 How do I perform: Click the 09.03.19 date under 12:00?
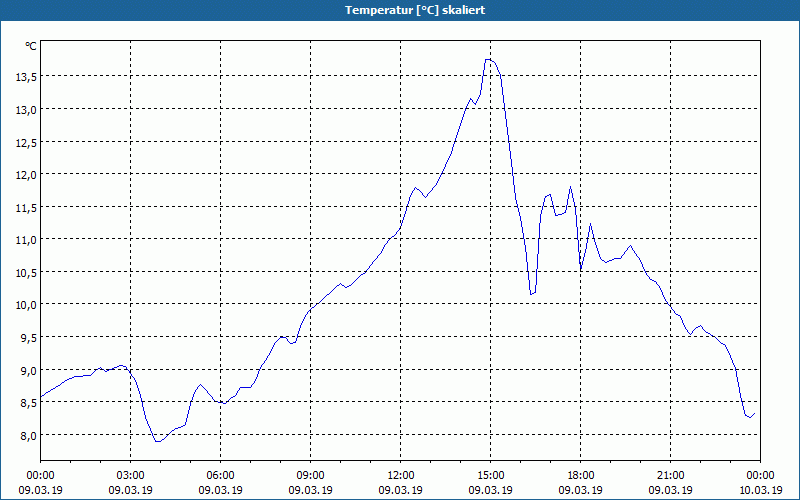pos(401,490)
